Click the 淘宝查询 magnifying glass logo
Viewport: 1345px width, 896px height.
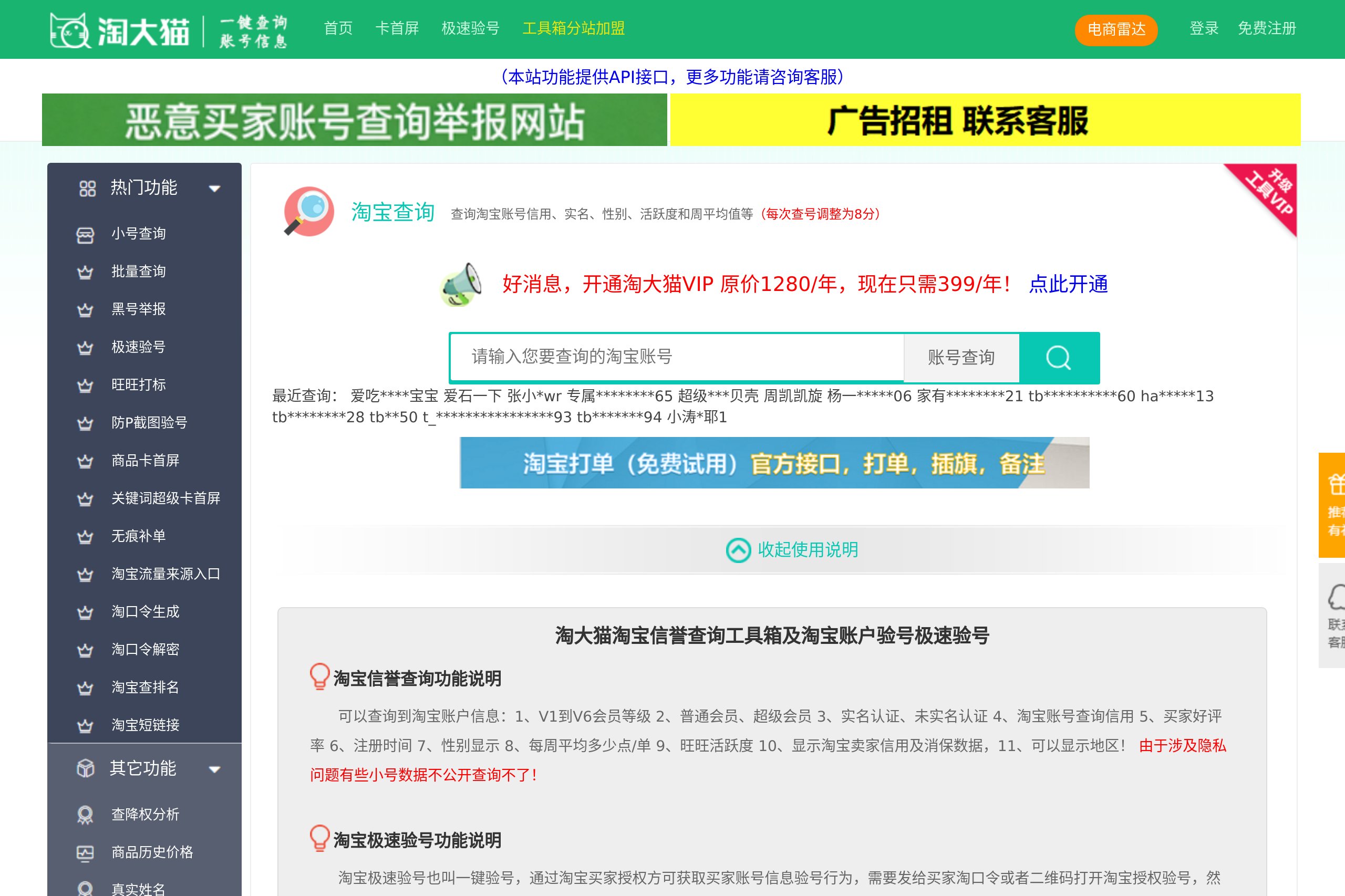point(309,212)
